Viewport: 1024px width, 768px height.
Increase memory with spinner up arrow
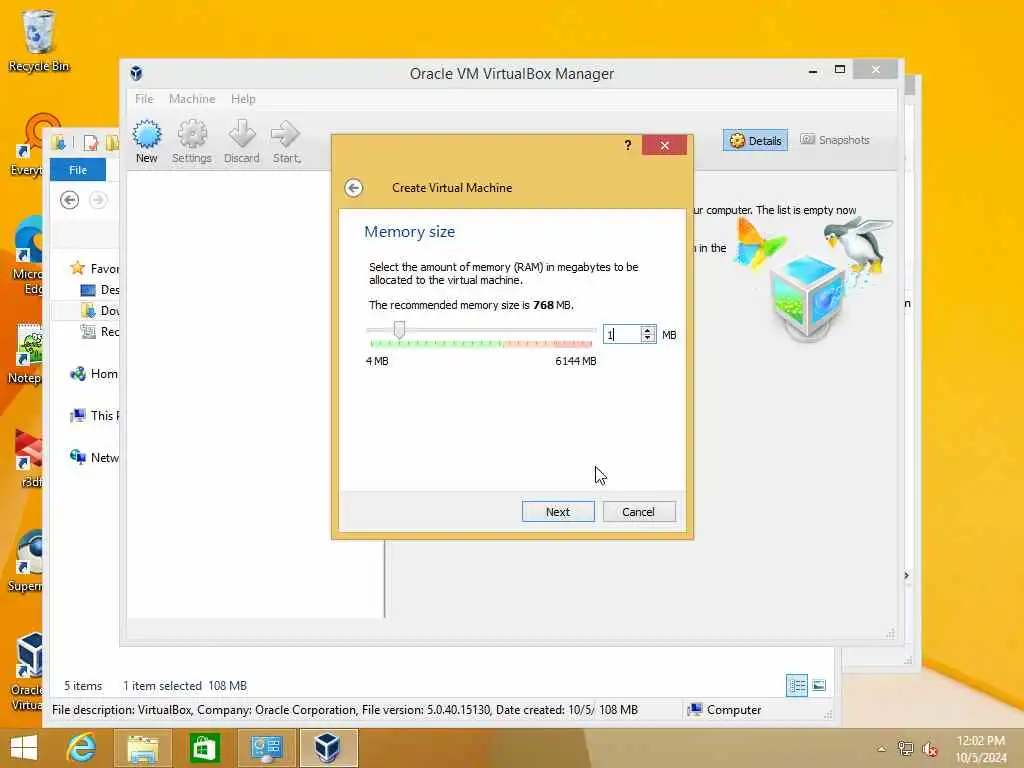click(x=647, y=330)
